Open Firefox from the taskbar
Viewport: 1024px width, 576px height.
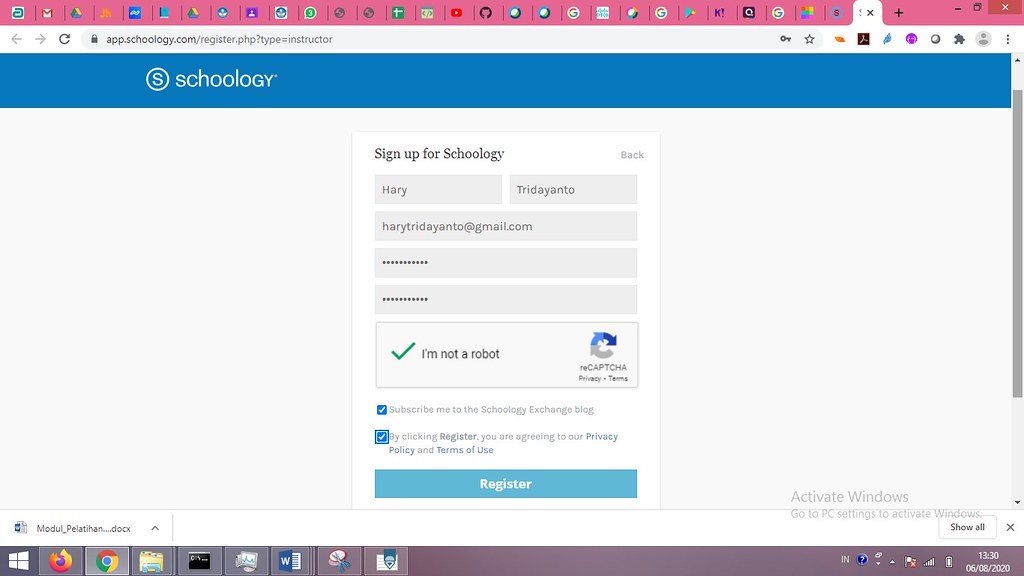point(61,561)
